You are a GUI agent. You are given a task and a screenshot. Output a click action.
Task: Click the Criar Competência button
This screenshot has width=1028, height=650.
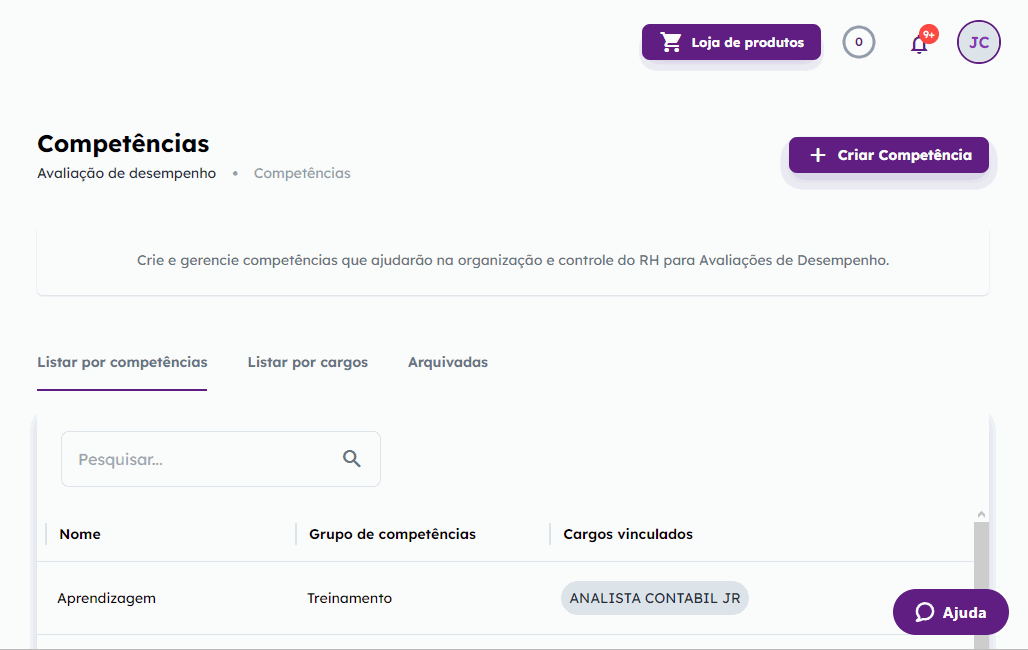[888, 155]
